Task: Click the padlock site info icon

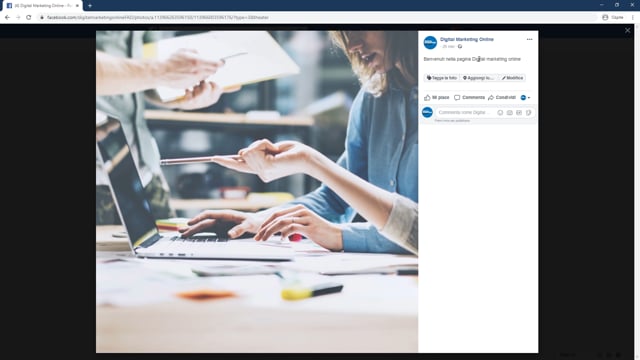Action: [x=42, y=18]
